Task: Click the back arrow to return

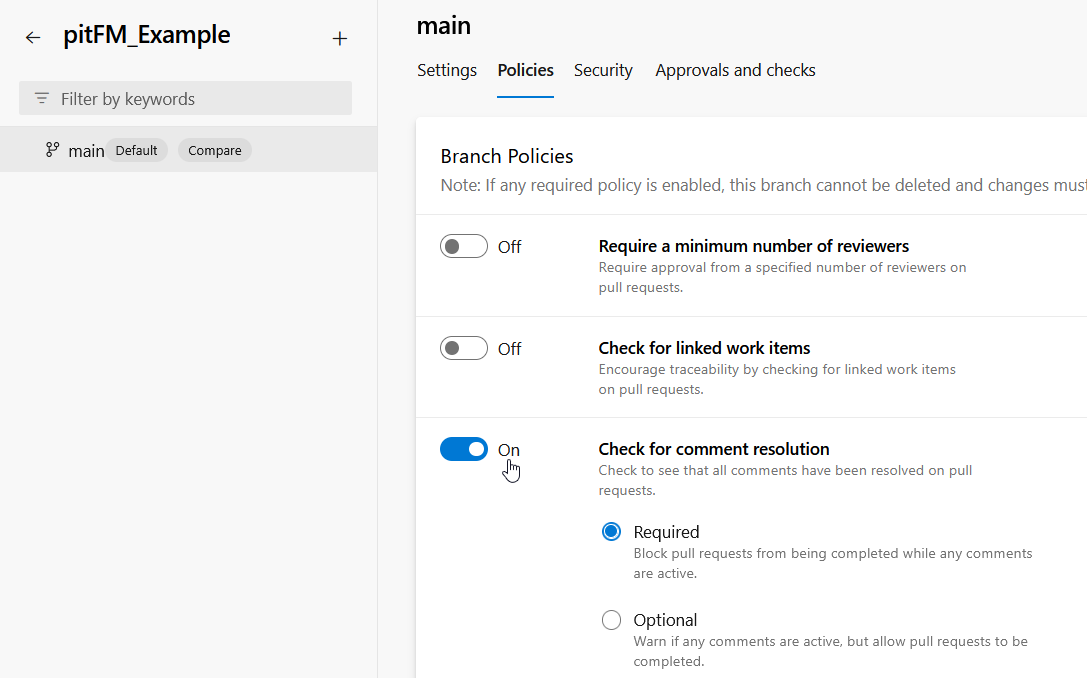Action: click(32, 36)
